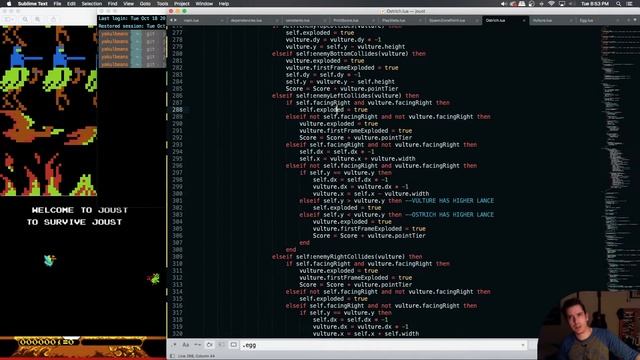Open the tab list dropdown at far right
The width and height of the screenshot is (640, 360).
click(x=635, y=20)
